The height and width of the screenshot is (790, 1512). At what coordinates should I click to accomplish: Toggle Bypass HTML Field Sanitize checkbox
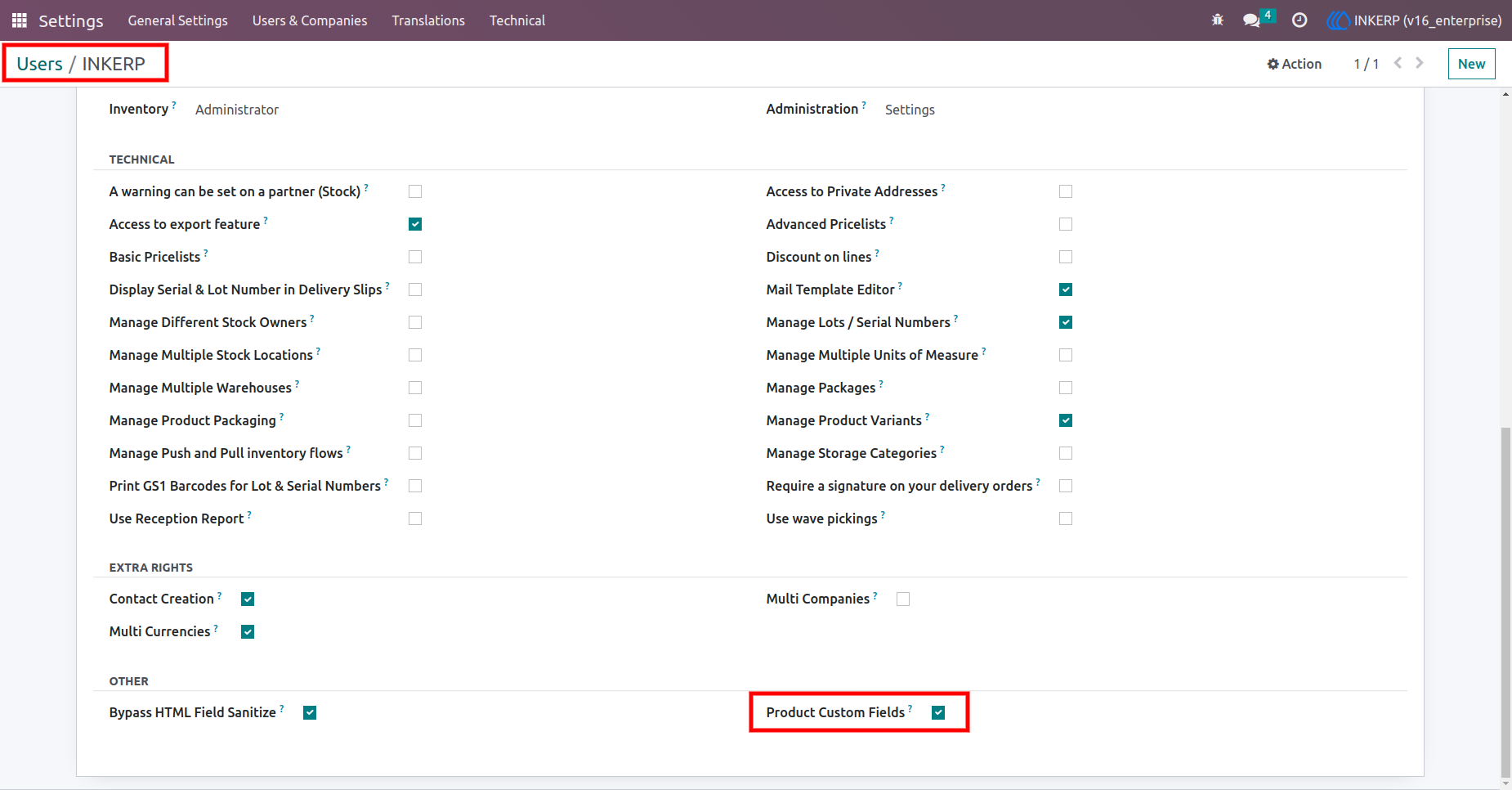(x=310, y=712)
